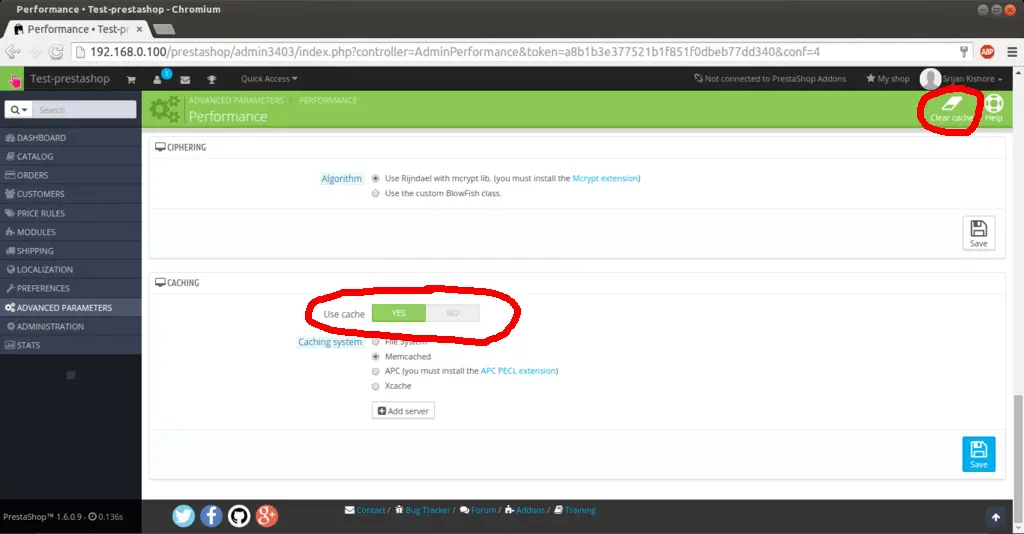
Task: Open Stats menu in sidebar
Action: tap(71, 345)
